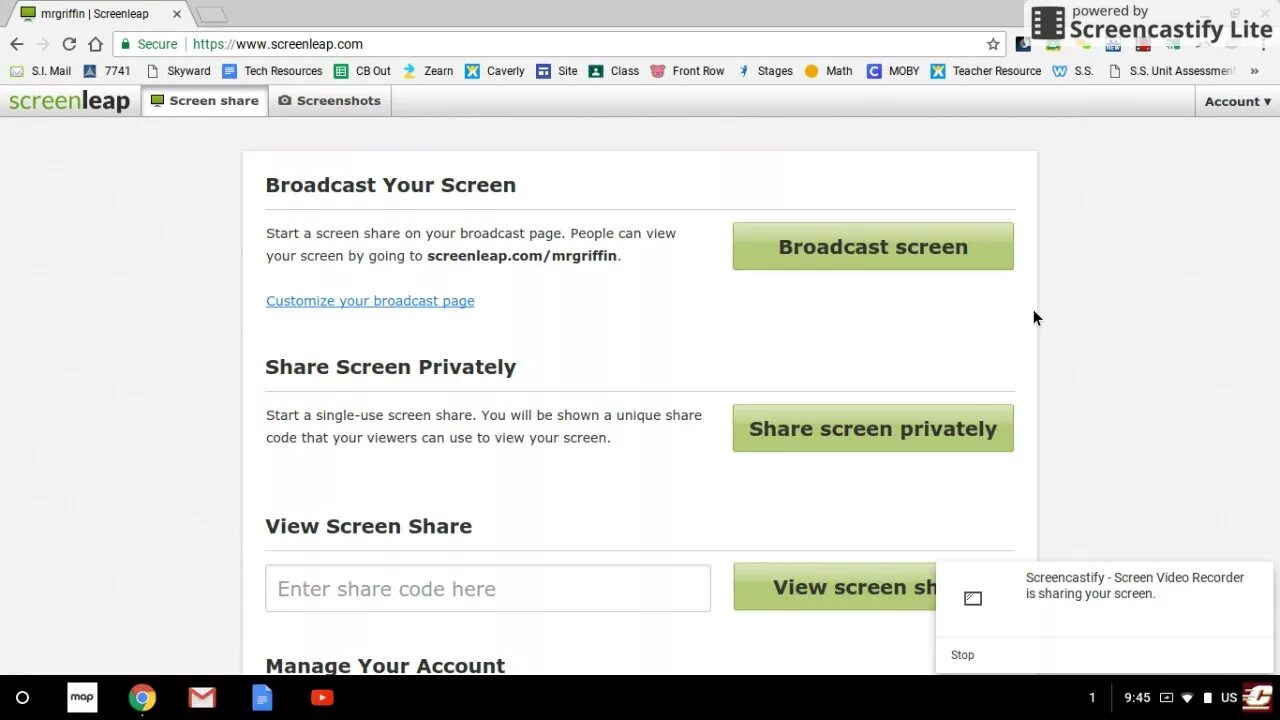This screenshot has width=1280, height=720.
Task: Click the Secure padlock indicator
Action: [x=149, y=44]
